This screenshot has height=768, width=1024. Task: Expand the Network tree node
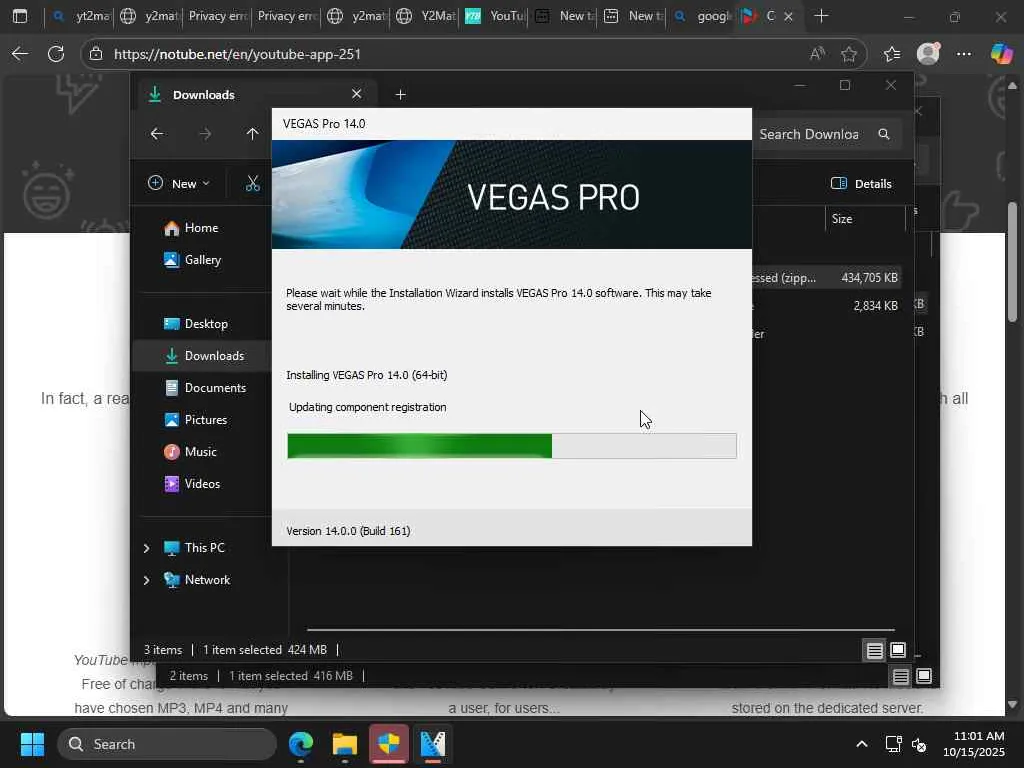(x=146, y=580)
